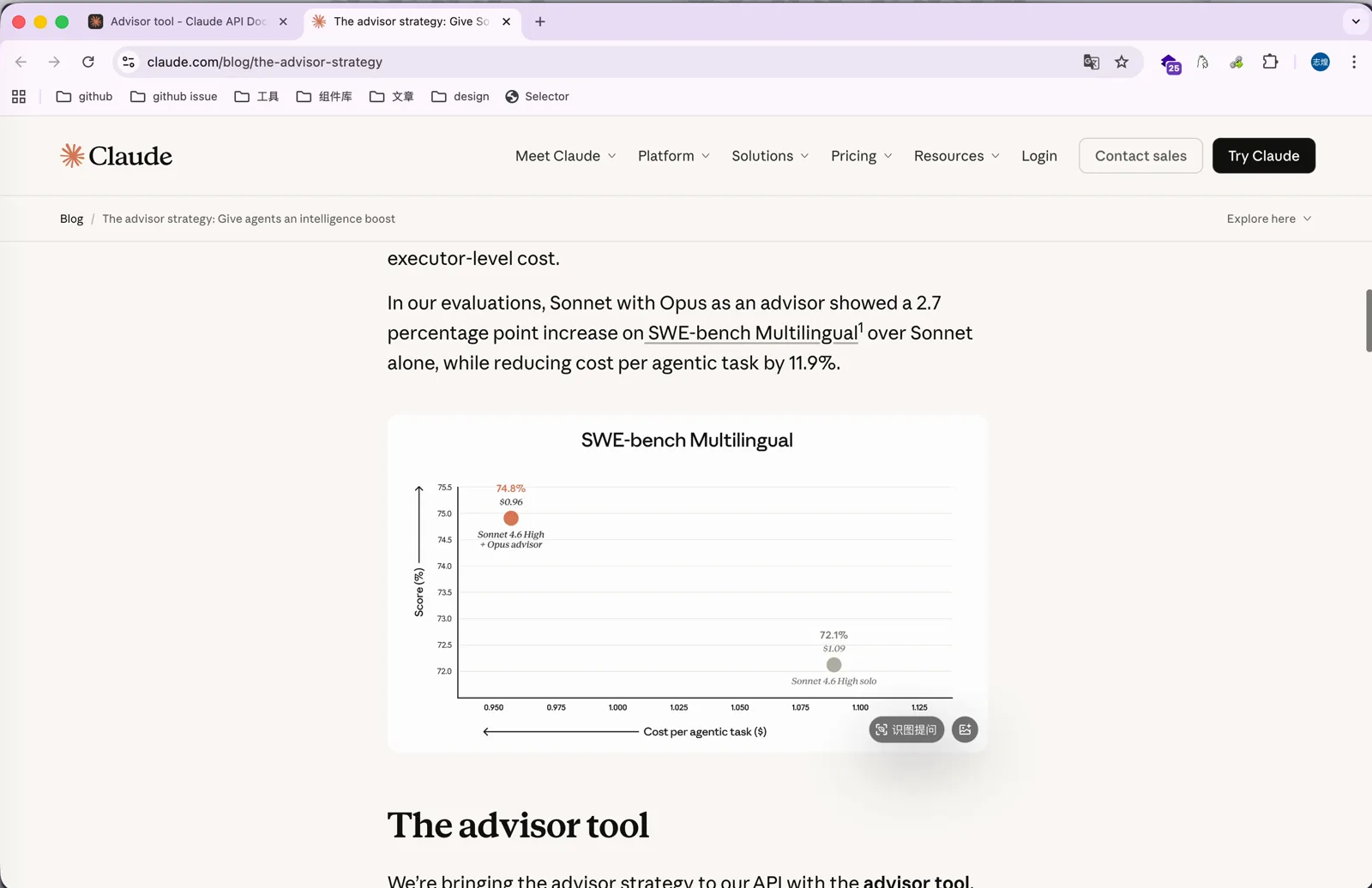The width and height of the screenshot is (1372, 888).
Task: Open the github issue bookmarks folder
Action: [x=174, y=97]
